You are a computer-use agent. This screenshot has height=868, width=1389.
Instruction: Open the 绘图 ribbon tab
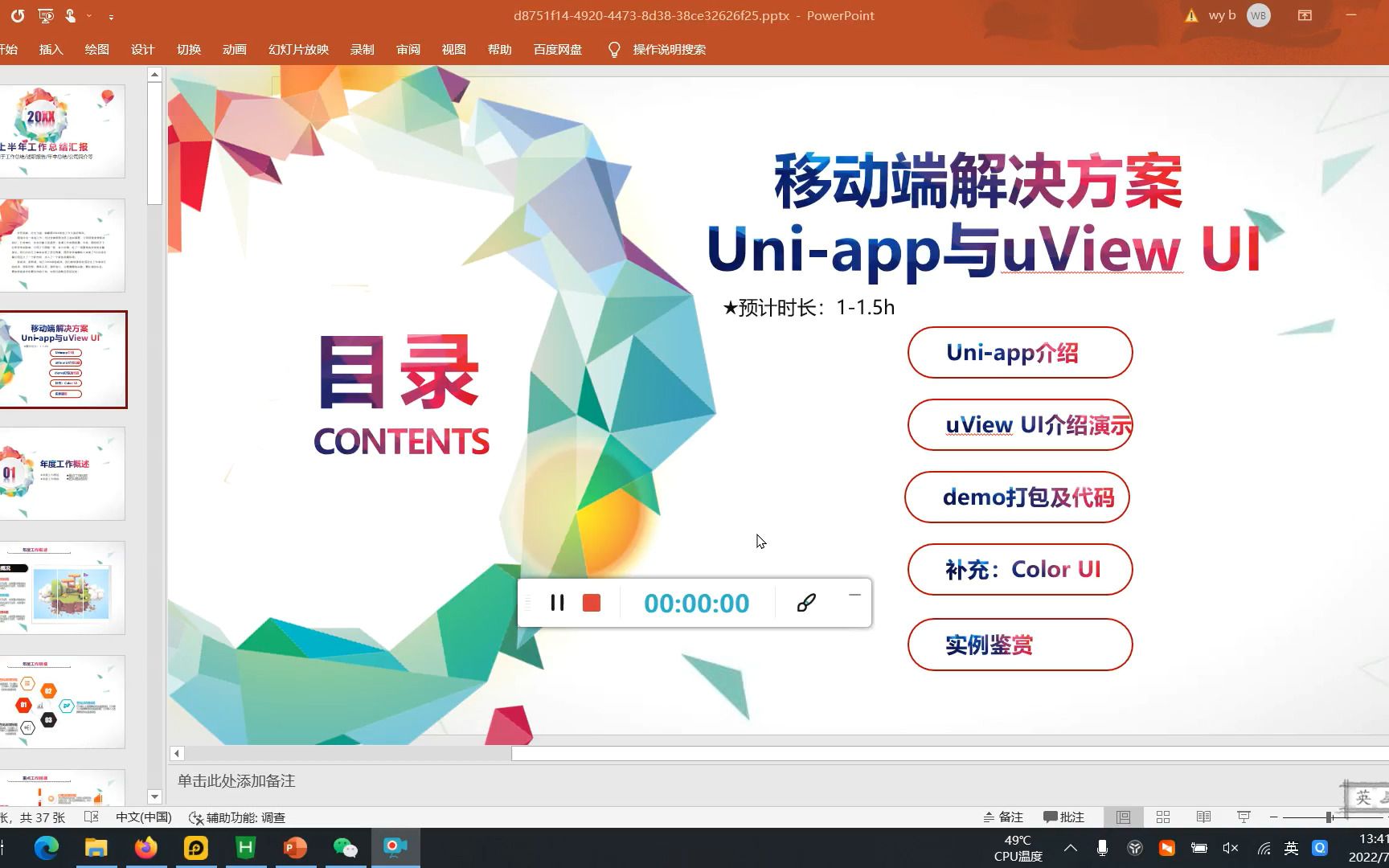click(x=96, y=50)
